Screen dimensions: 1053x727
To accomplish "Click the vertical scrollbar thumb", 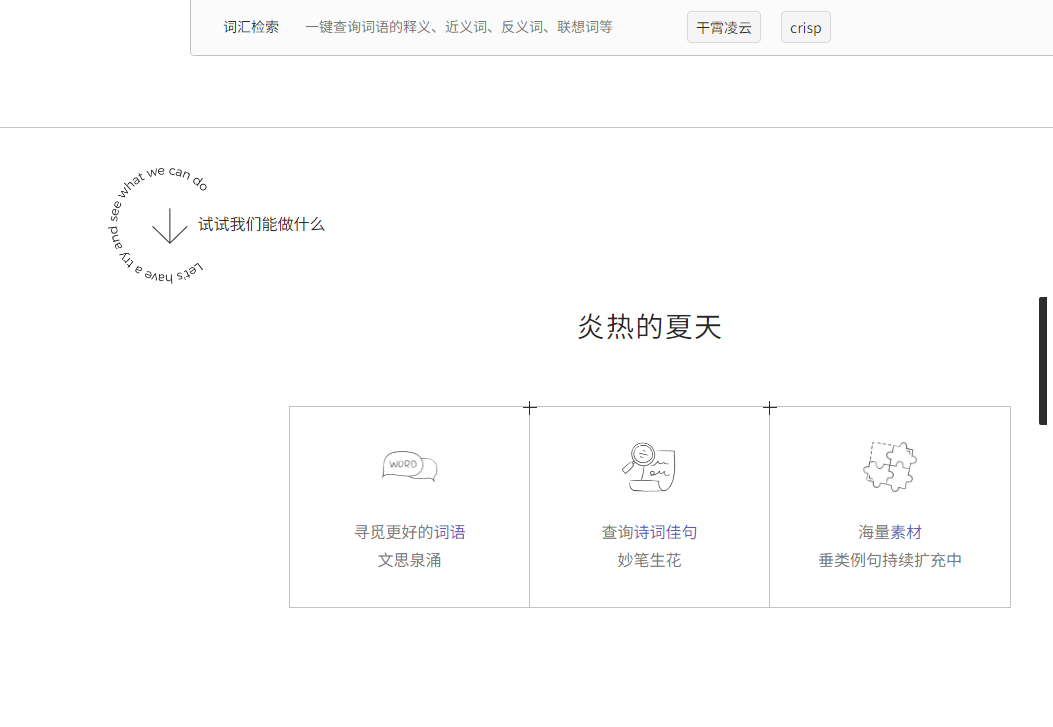I will point(1043,360).
